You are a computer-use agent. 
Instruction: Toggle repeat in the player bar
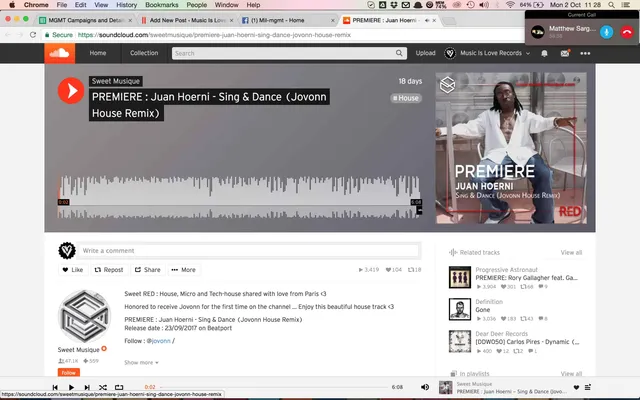pyautogui.click(x=119, y=387)
